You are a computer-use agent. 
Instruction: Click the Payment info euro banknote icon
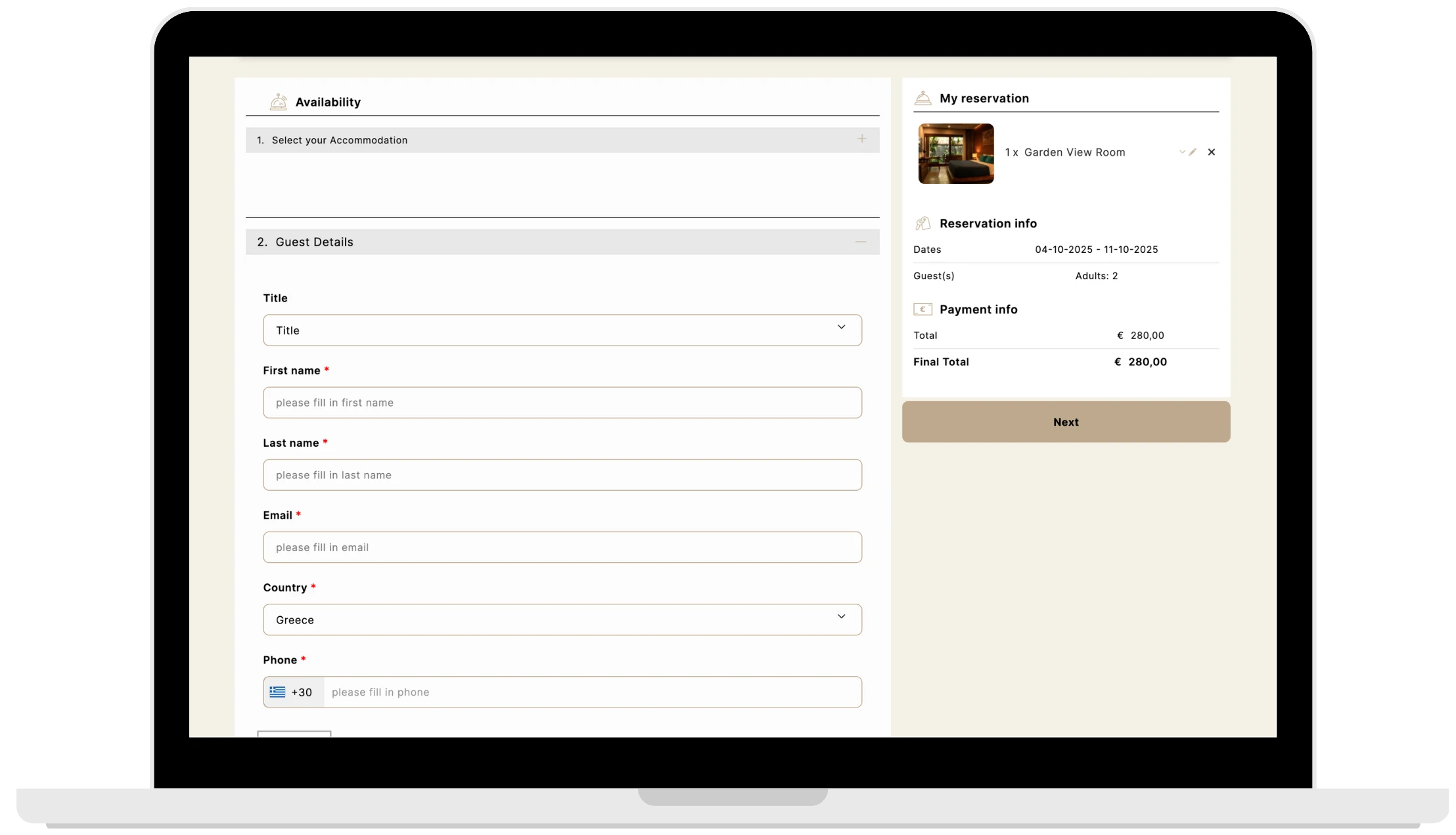point(922,309)
